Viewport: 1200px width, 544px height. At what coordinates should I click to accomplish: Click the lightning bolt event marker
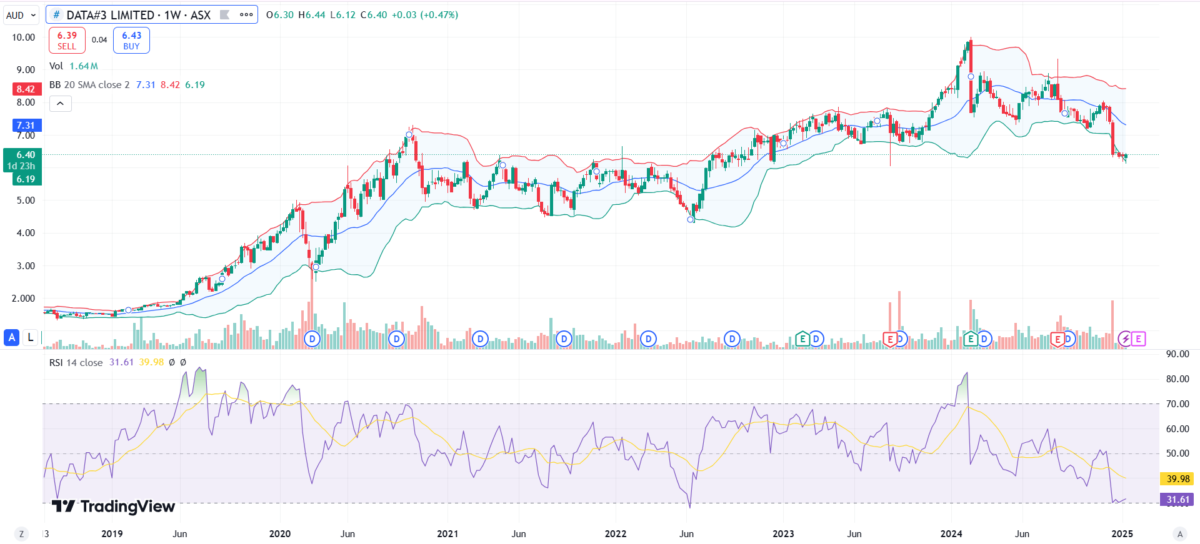(x=1125, y=339)
